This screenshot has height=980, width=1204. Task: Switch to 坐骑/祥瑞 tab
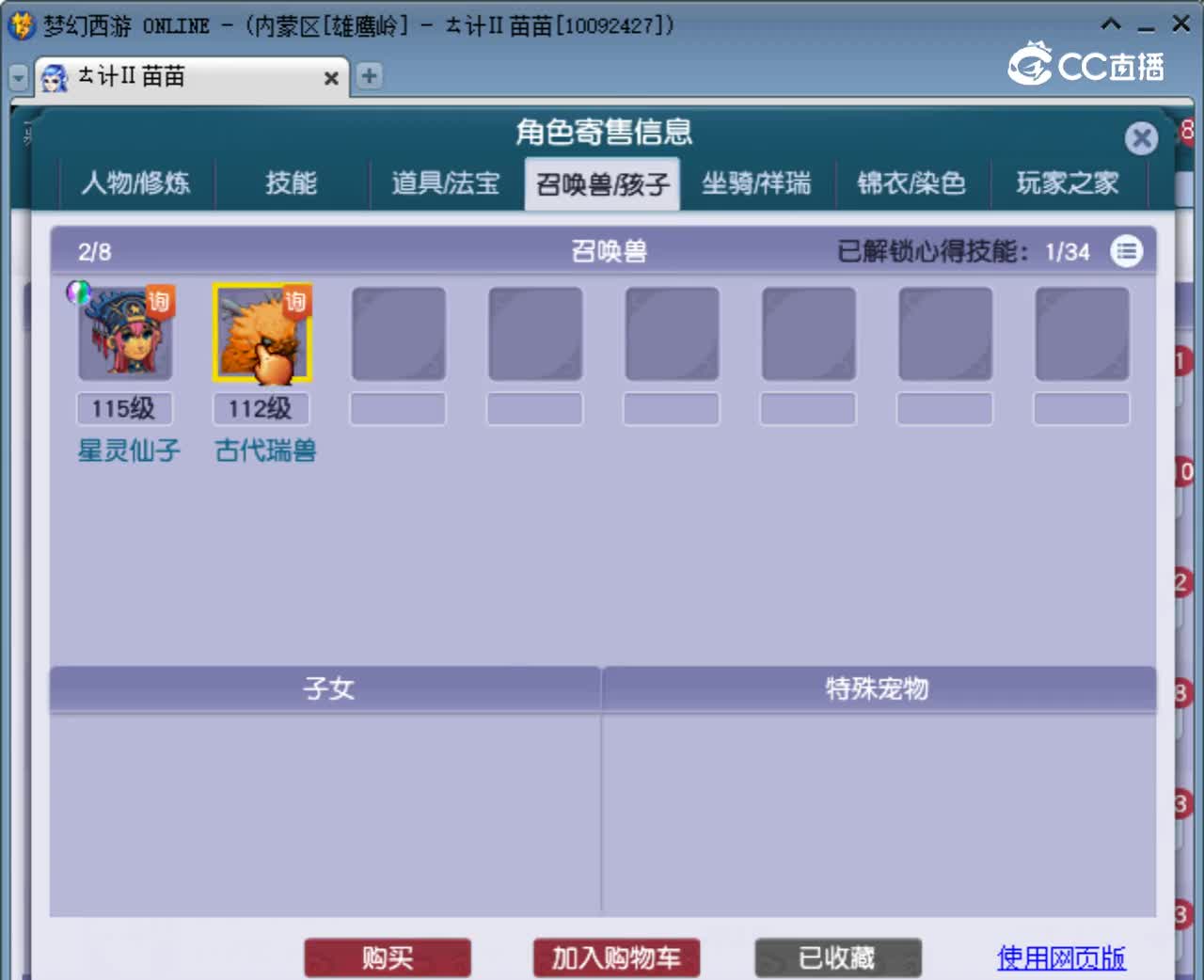(x=756, y=182)
